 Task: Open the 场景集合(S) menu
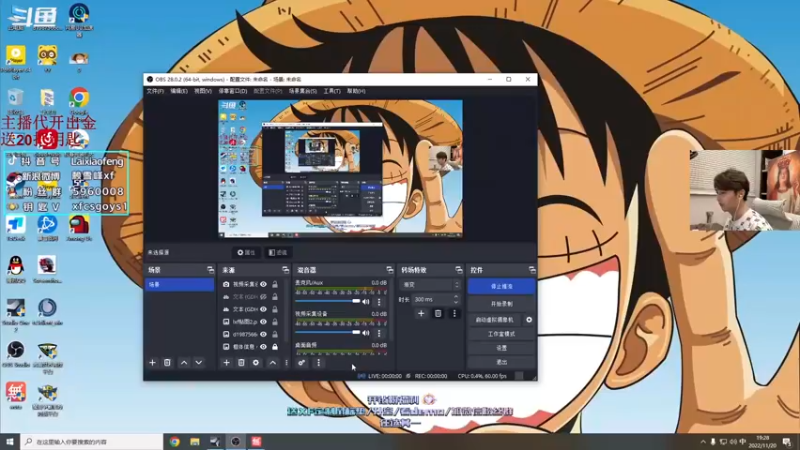point(303,91)
